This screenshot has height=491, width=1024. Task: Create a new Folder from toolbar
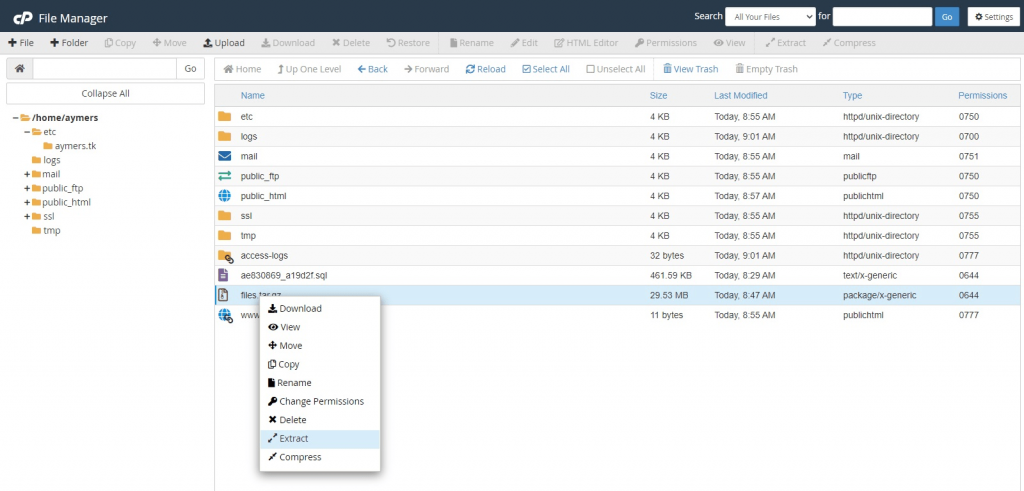pyautogui.click(x=69, y=43)
